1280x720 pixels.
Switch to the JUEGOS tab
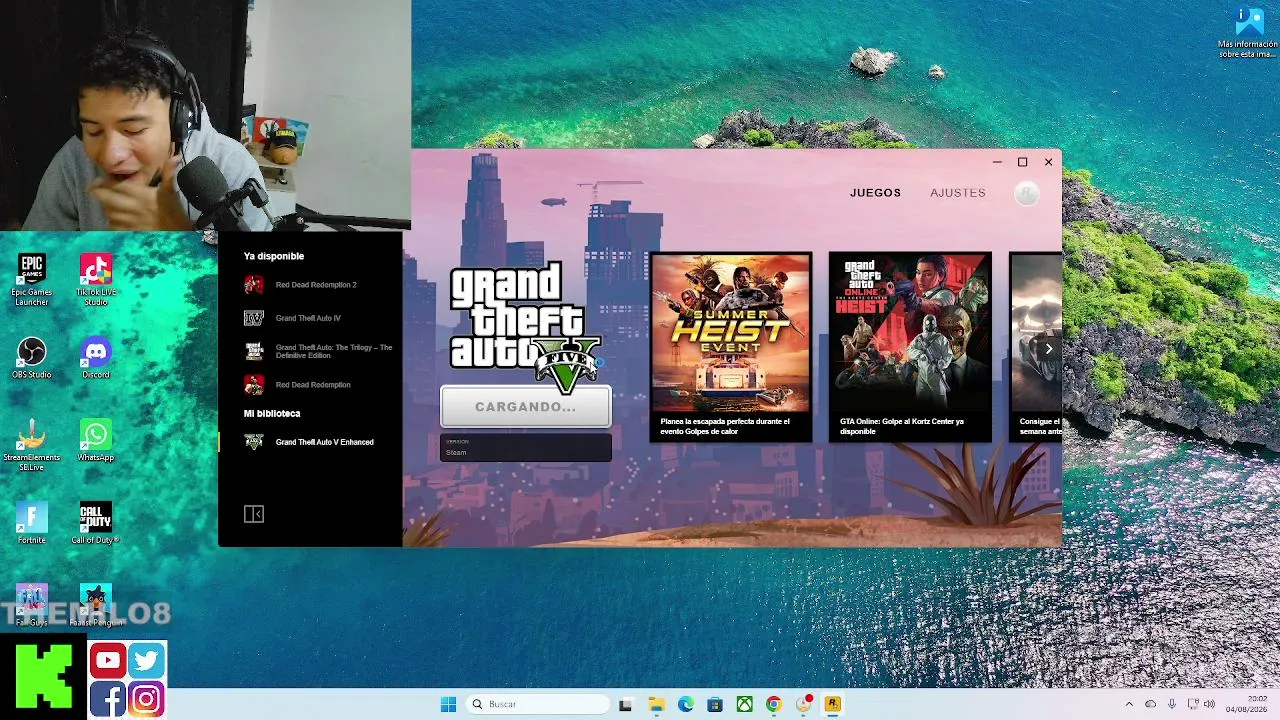click(x=875, y=193)
